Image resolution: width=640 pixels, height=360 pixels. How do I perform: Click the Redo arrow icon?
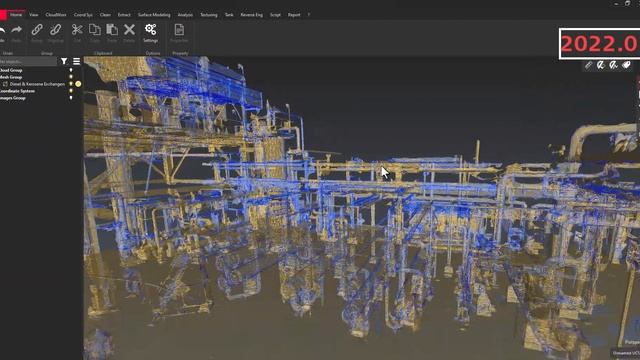point(17,30)
